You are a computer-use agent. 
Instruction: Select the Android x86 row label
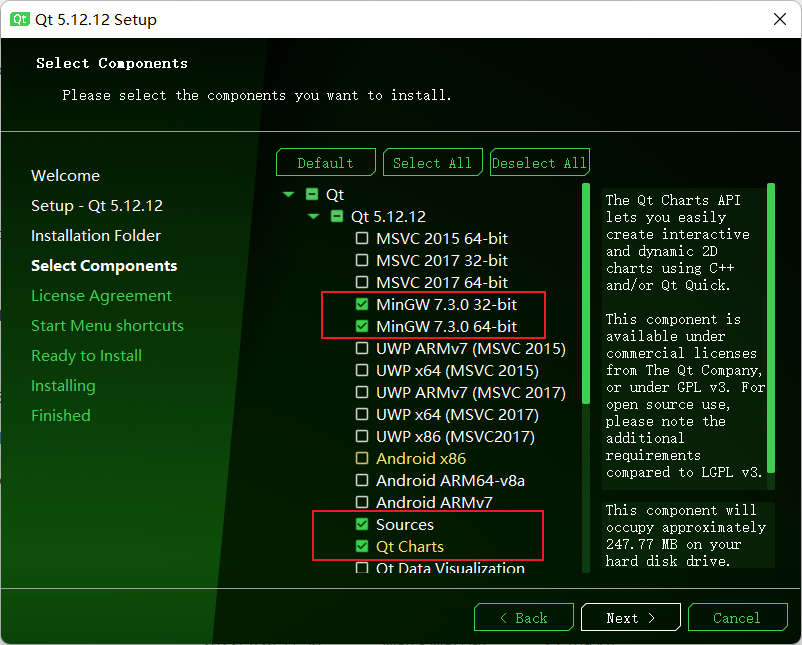[421, 458]
